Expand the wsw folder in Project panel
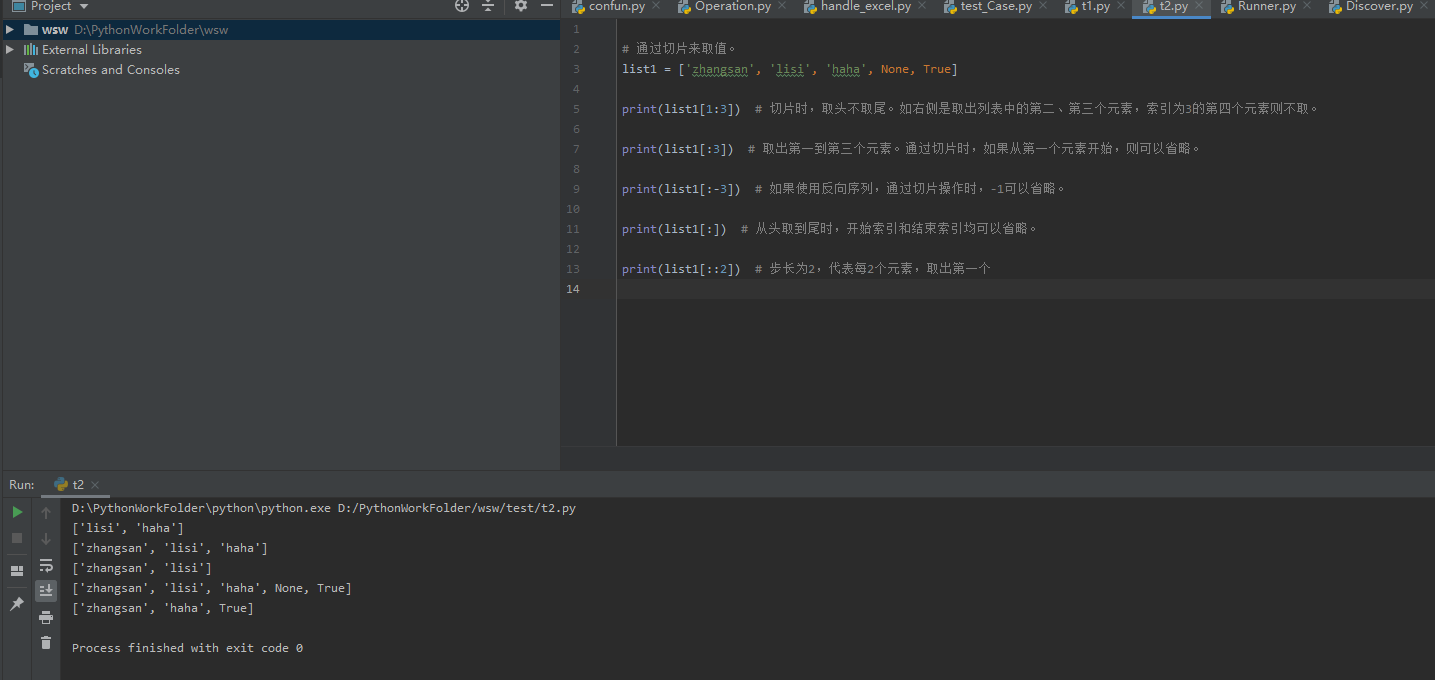 pos(9,29)
